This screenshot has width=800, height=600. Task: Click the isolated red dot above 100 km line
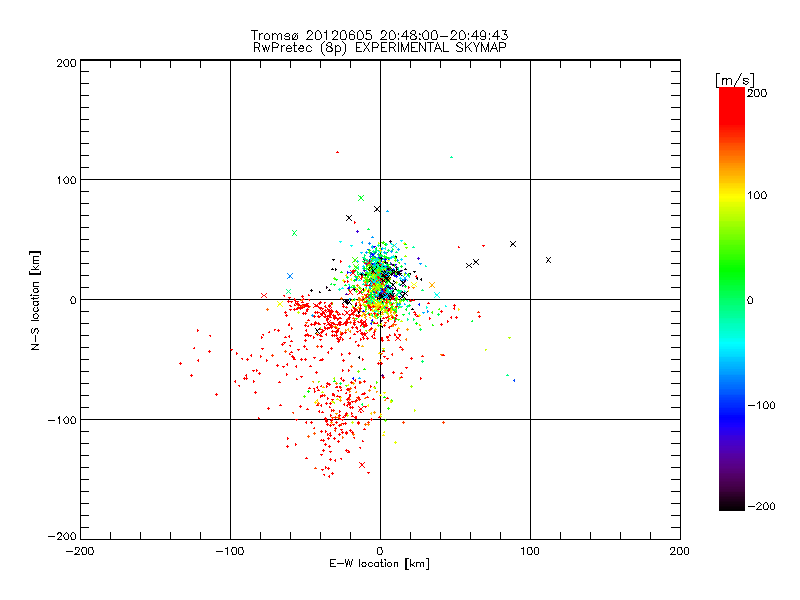point(337,152)
